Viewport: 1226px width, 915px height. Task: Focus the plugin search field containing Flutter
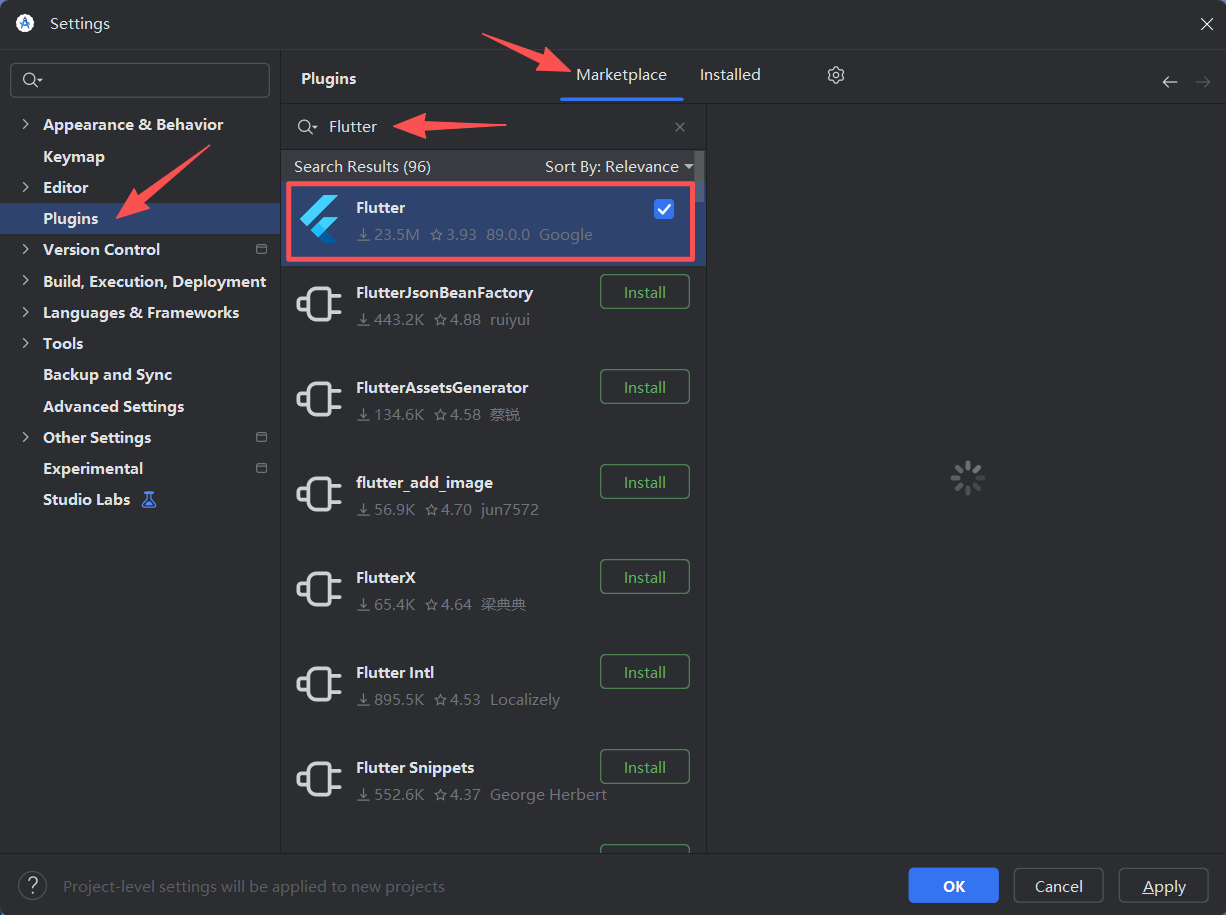(493, 127)
